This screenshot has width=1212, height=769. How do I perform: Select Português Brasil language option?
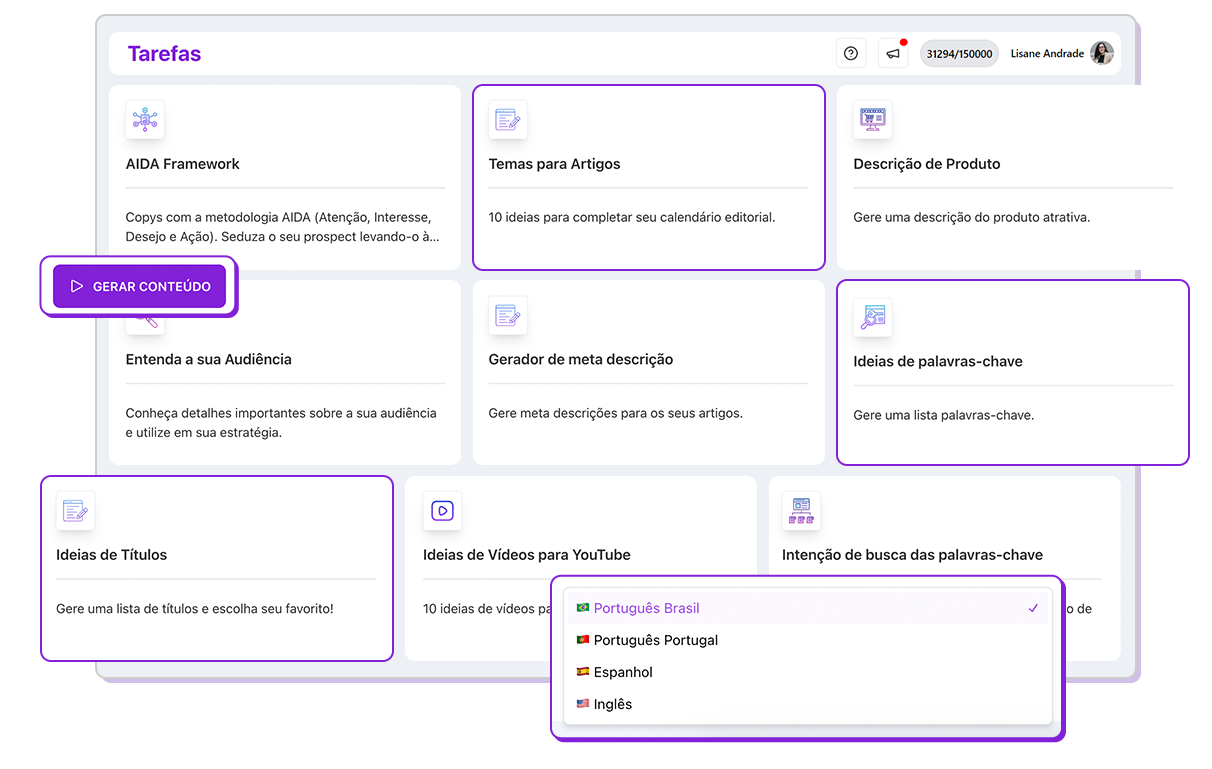(646, 608)
